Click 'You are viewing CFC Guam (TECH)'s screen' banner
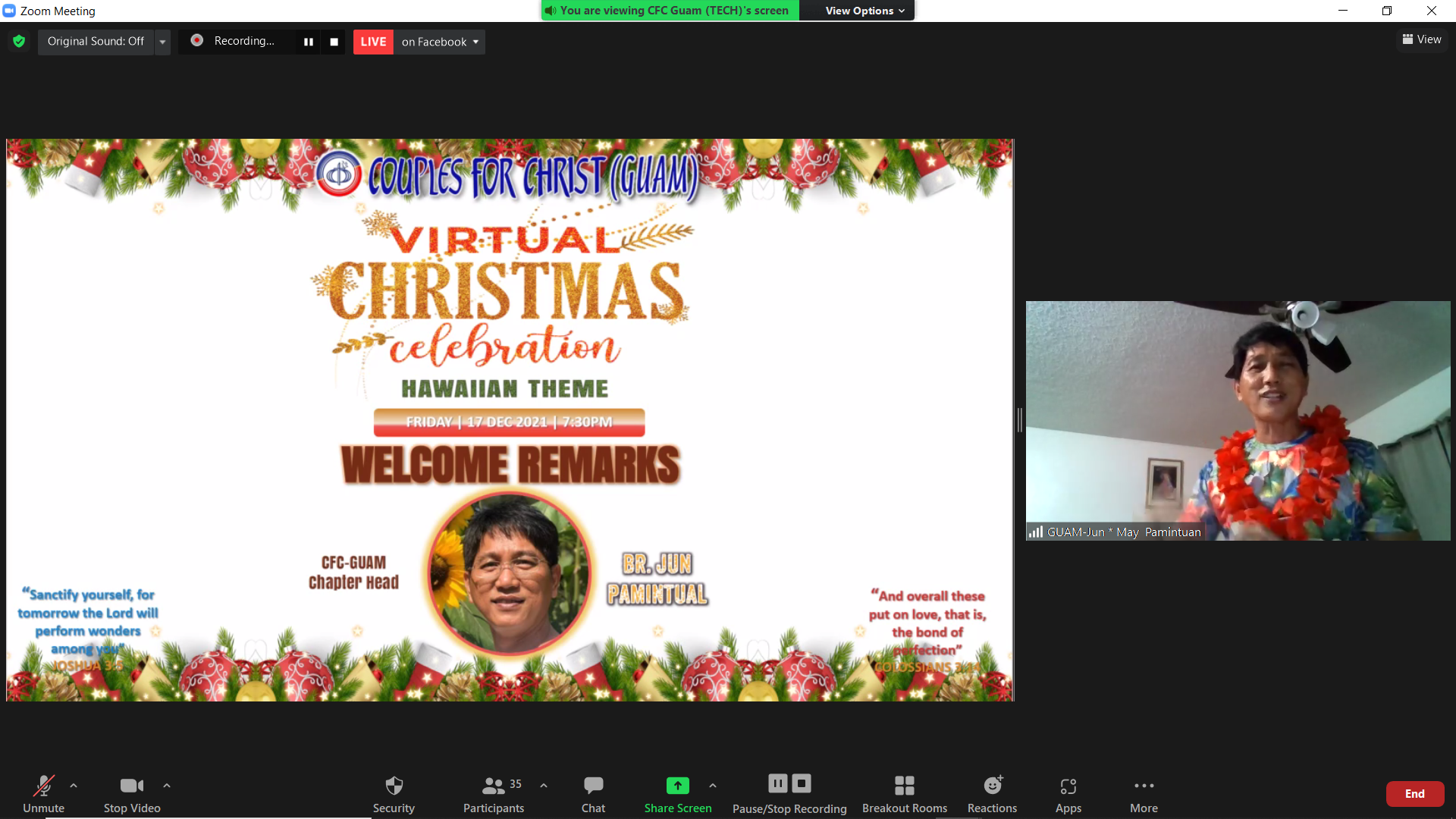This screenshot has height=819, width=1456. coord(670,11)
